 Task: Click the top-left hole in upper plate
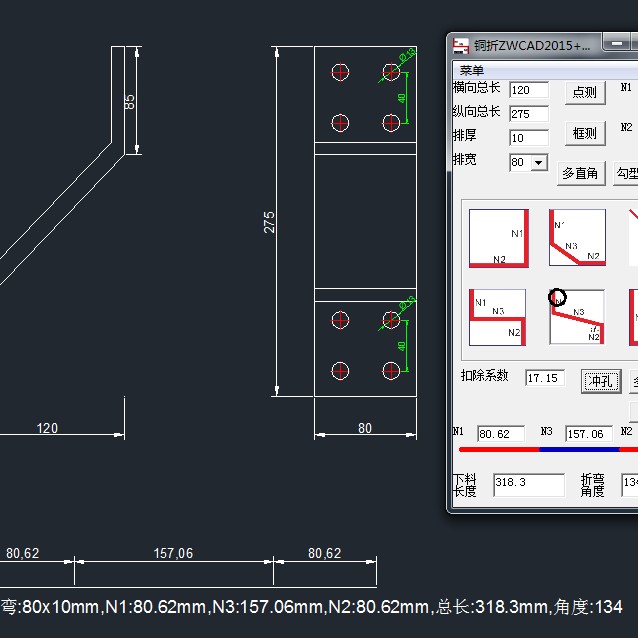point(340,72)
